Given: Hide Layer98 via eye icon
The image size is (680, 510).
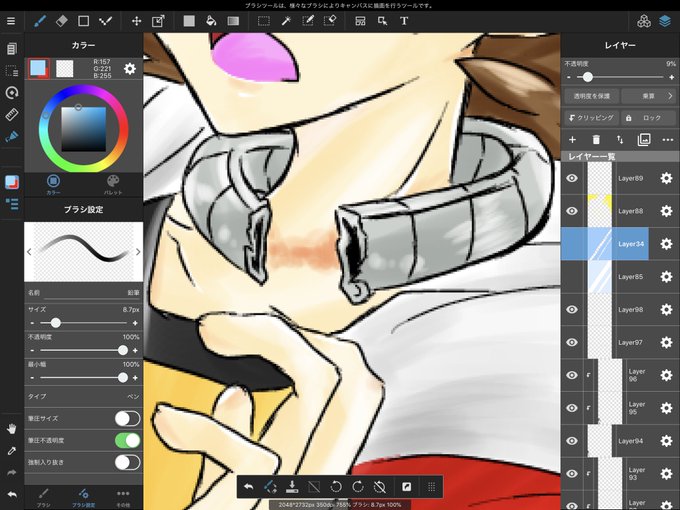Looking at the screenshot, I should point(572,309).
